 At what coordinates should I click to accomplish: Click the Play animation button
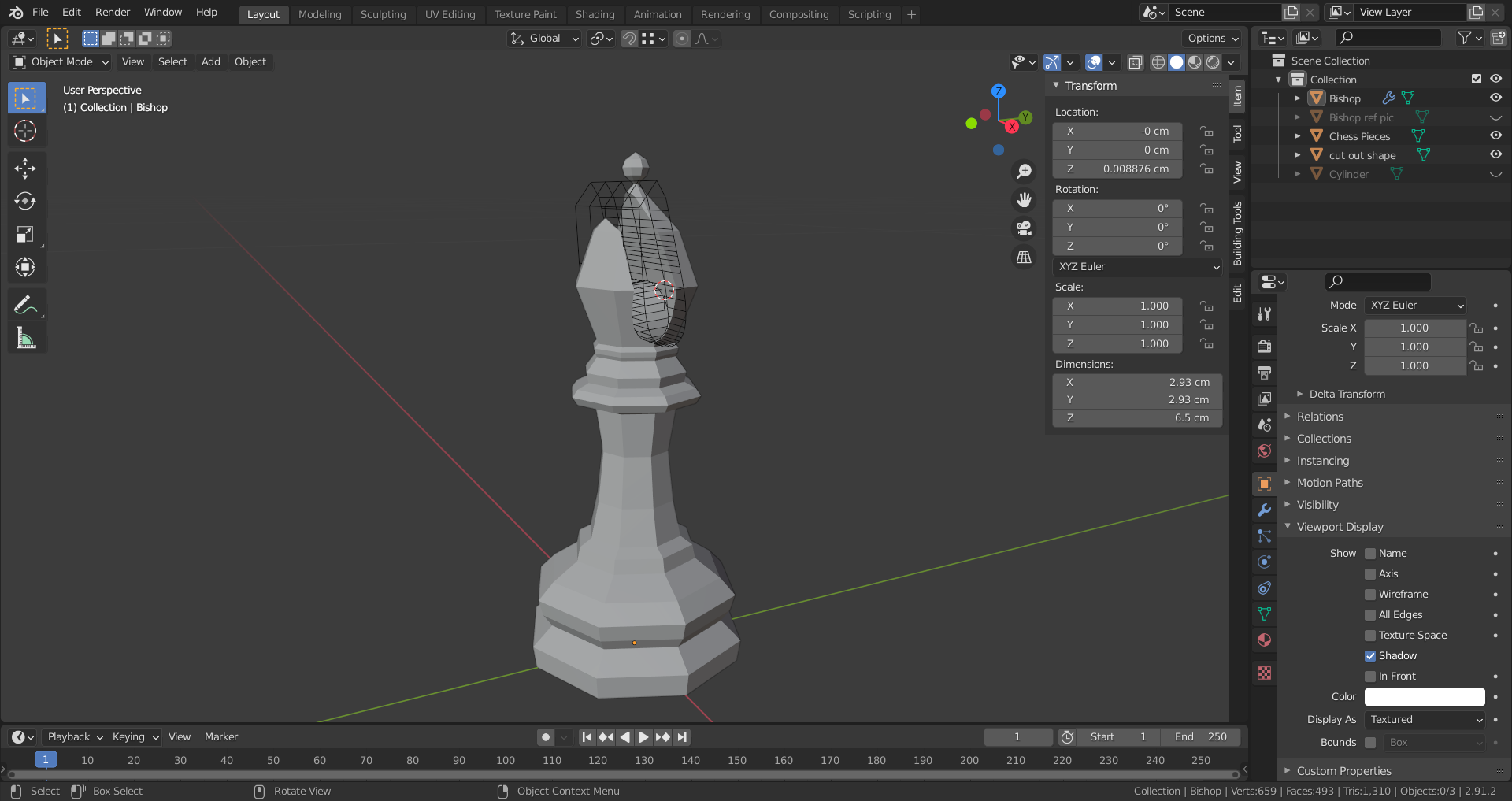643,737
